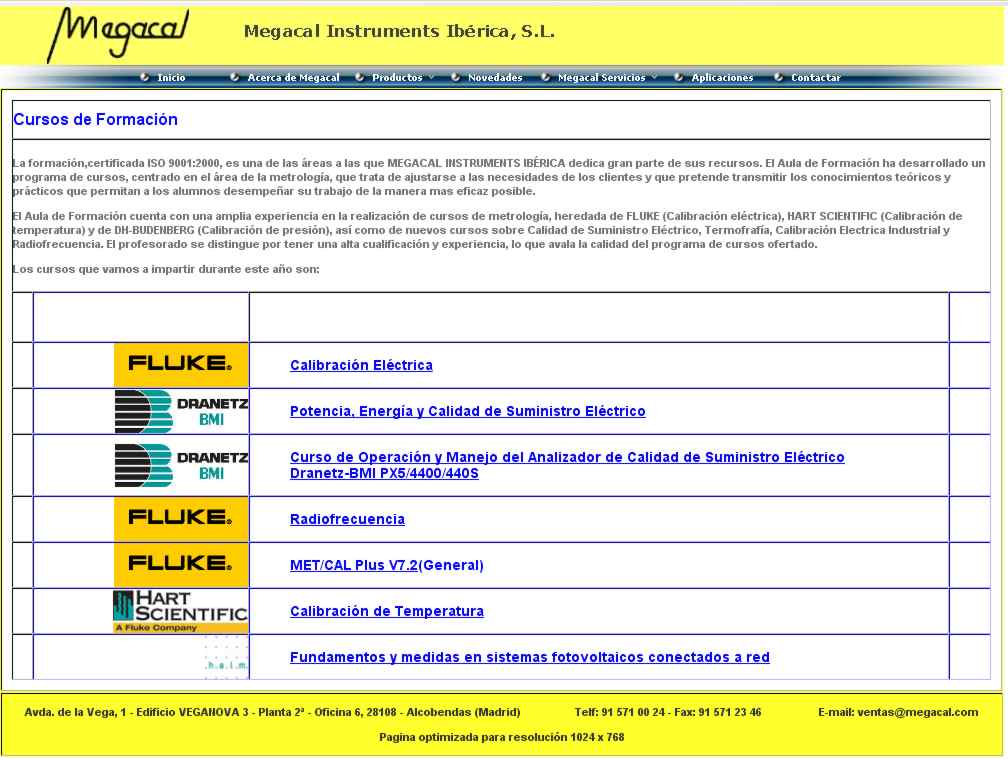Click the bullet icon before Contactar
The height and width of the screenshot is (759, 1008).
click(x=778, y=77)
